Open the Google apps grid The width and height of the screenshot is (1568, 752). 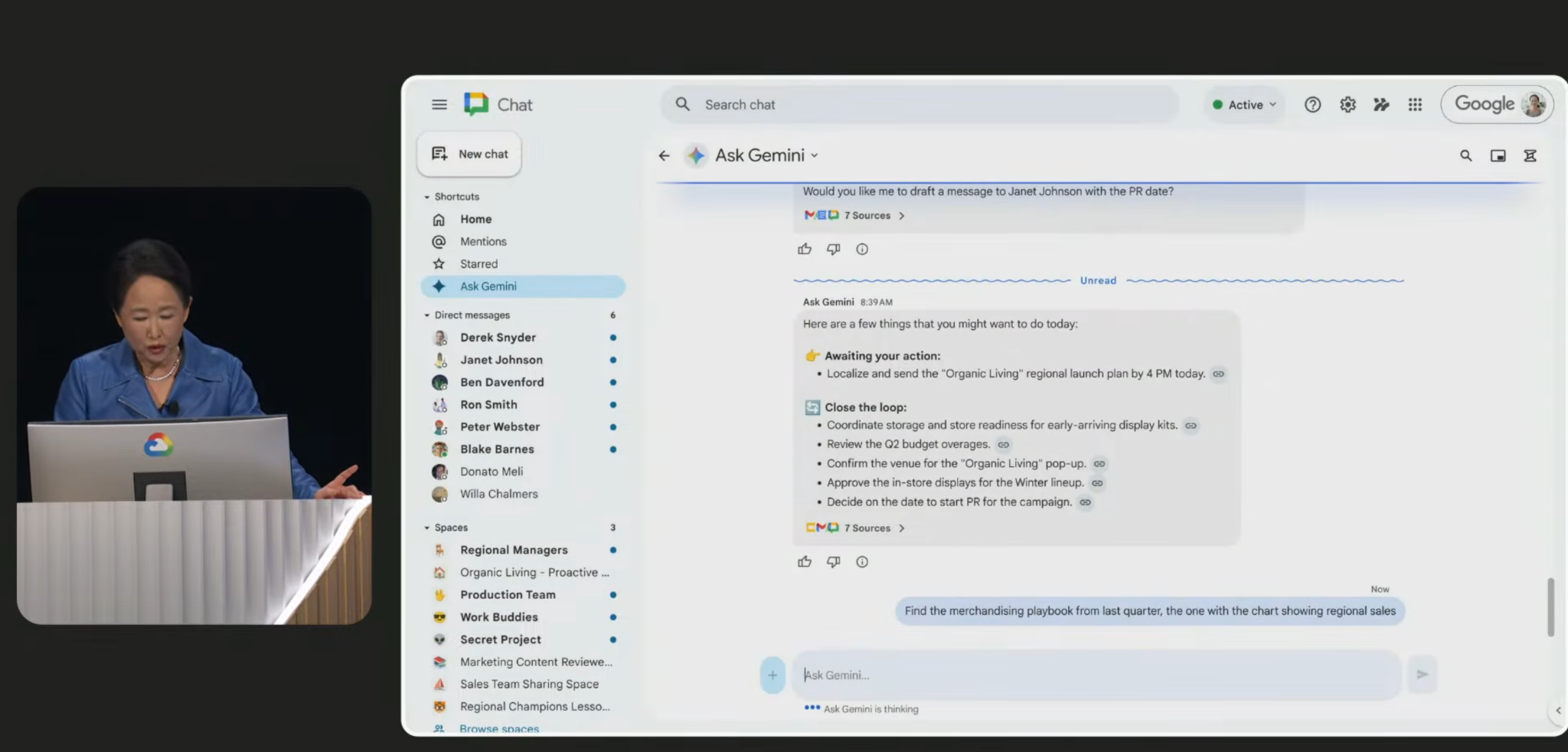pos(1415,105)
